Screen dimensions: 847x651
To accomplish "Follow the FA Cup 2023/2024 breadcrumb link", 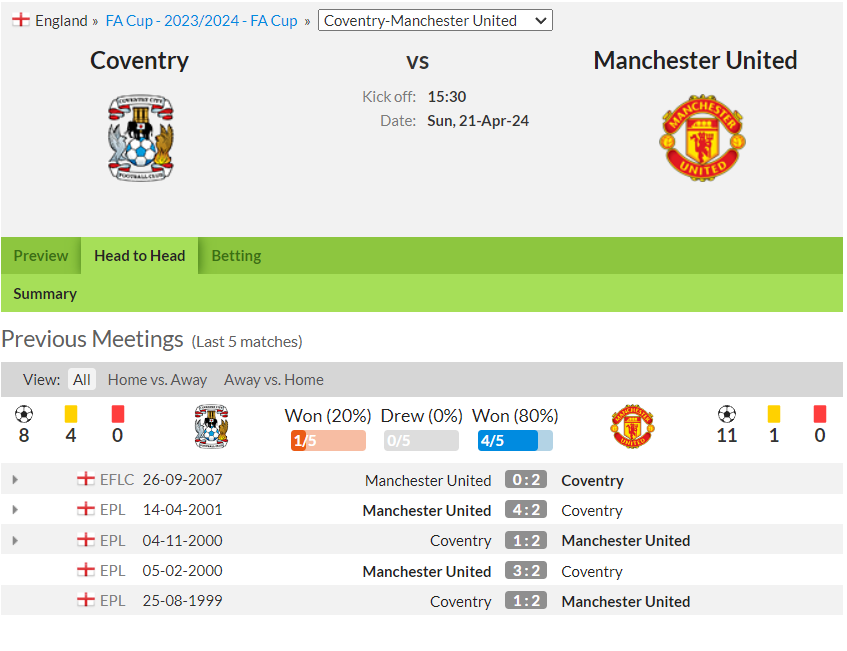I will [201, 21].
